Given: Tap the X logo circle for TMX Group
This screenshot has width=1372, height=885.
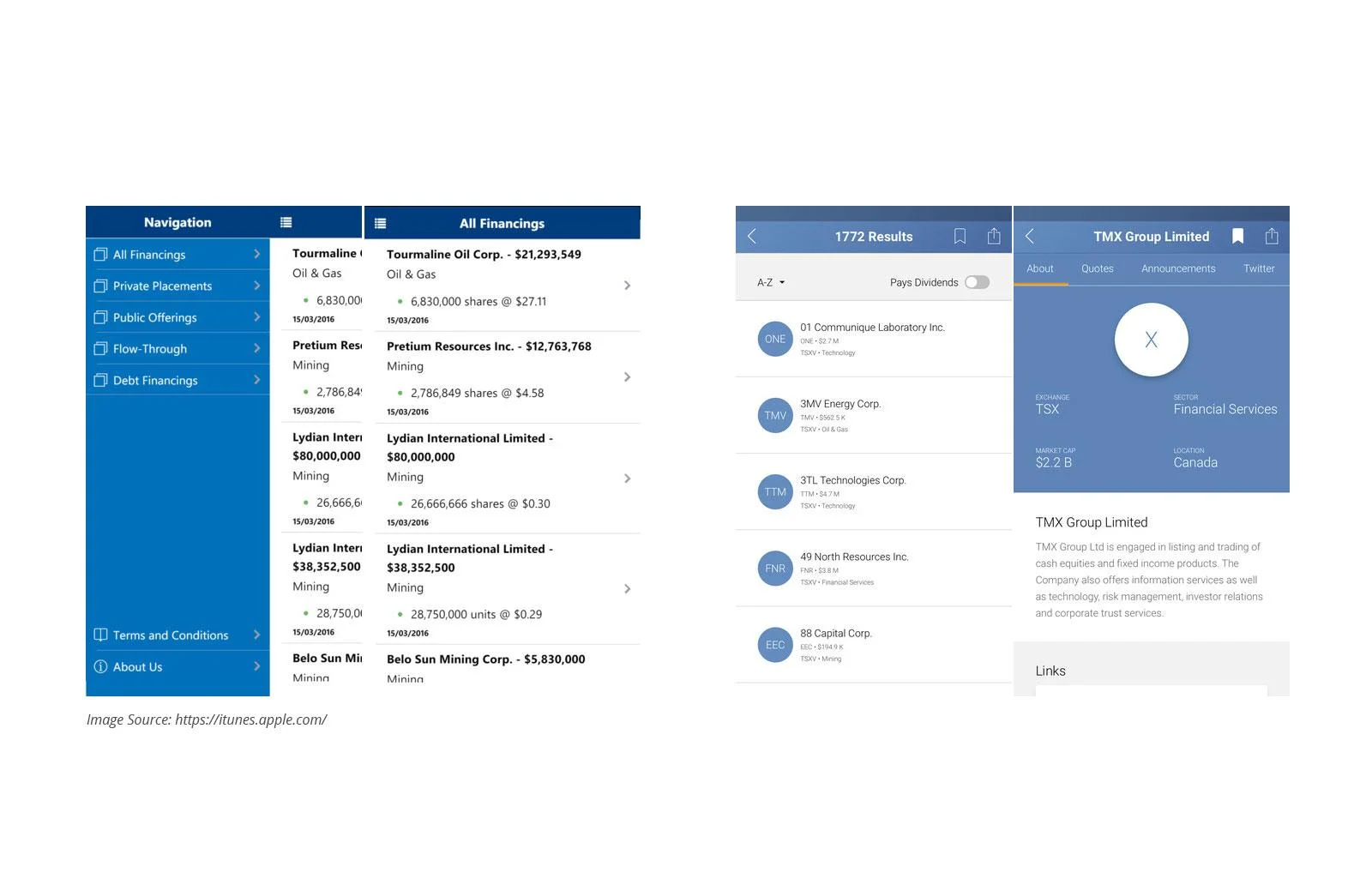Looking at the screenshot, I should [1151, 340].
